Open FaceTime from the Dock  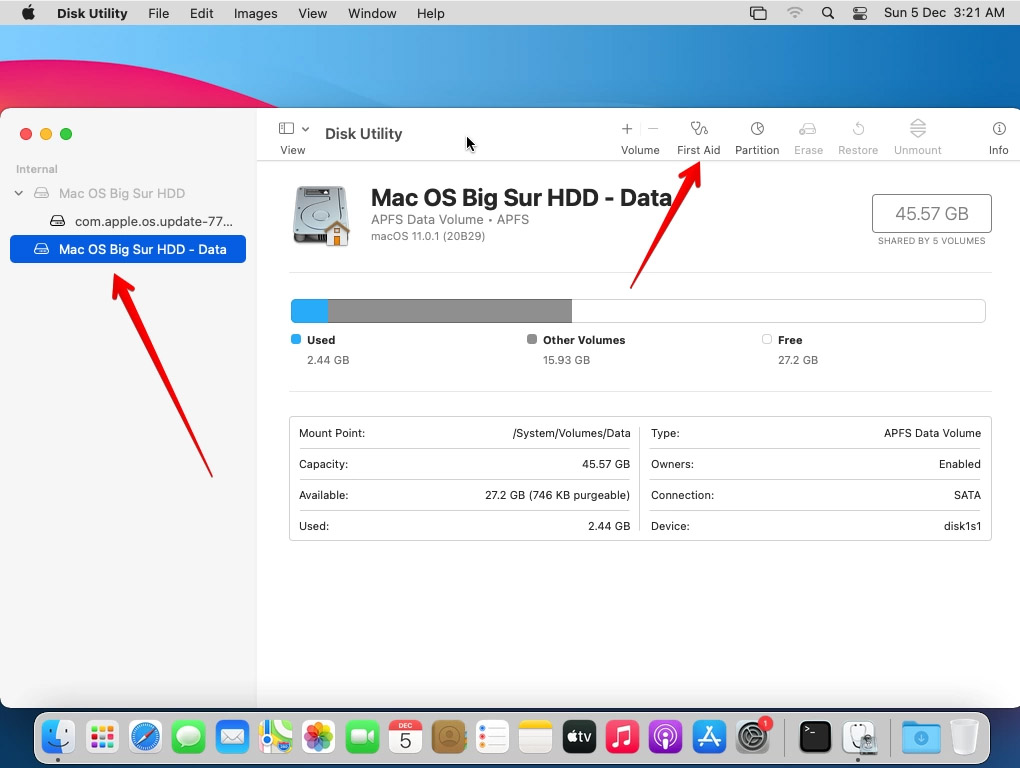click(x=362, y=737)
